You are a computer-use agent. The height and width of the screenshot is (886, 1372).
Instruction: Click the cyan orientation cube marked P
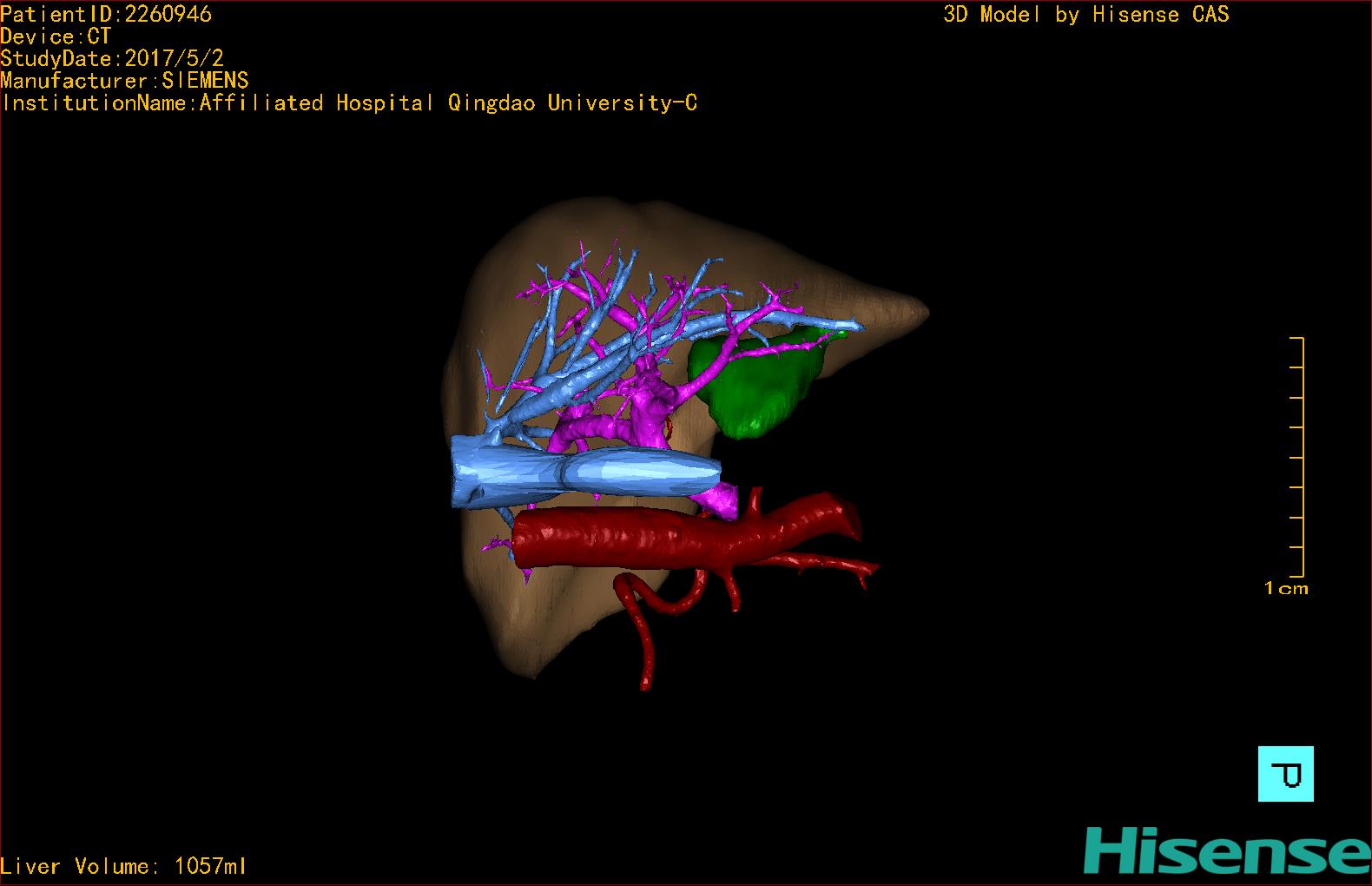click(1285, 773)
